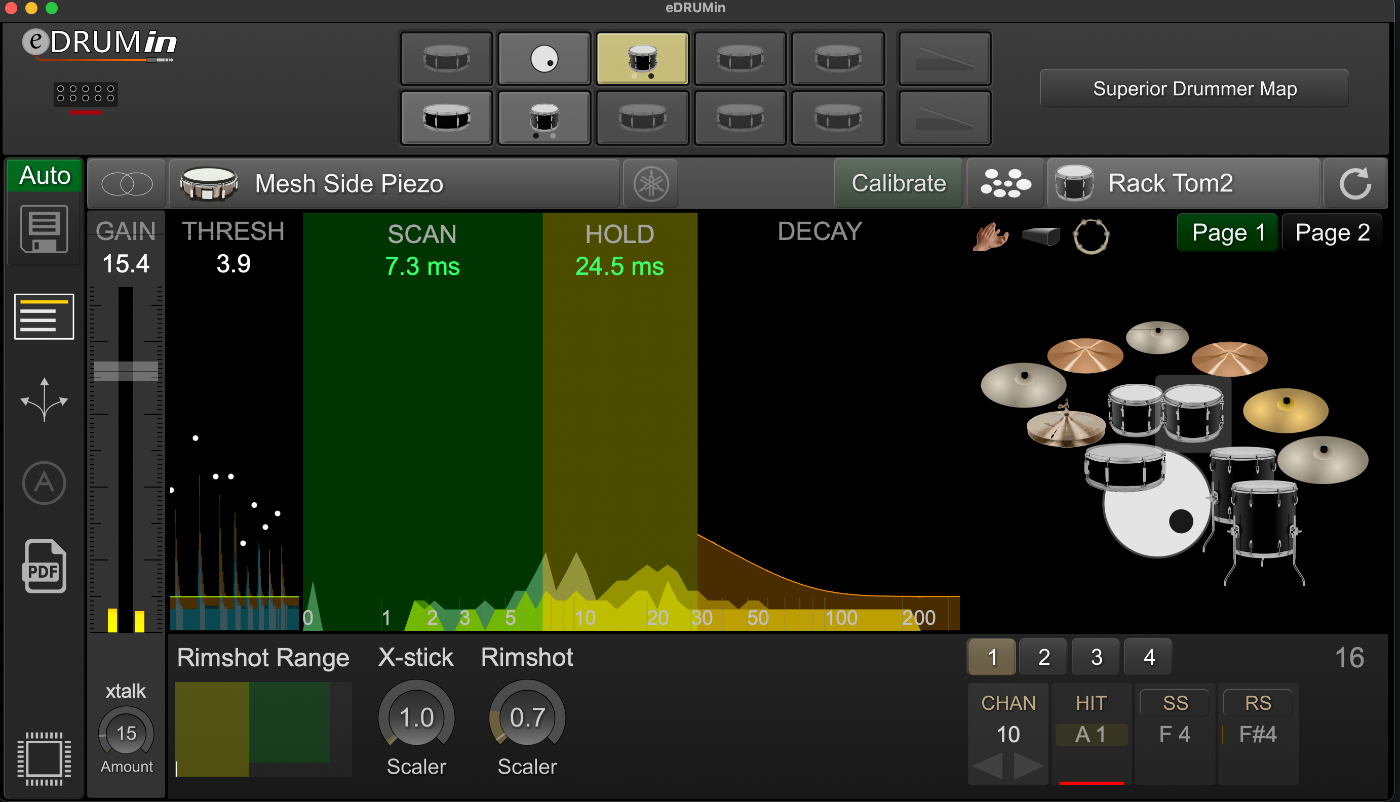This screenshot has height=802, width=1400.
Task: Toggle the Auto mode button
Action: point(45,176)
